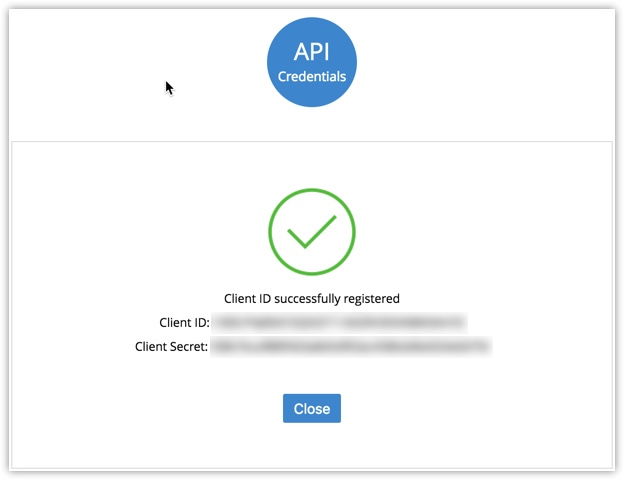The image size is (624, 480).
Task: Select the blurred Client Secret value
Action: tap(350, 347)
